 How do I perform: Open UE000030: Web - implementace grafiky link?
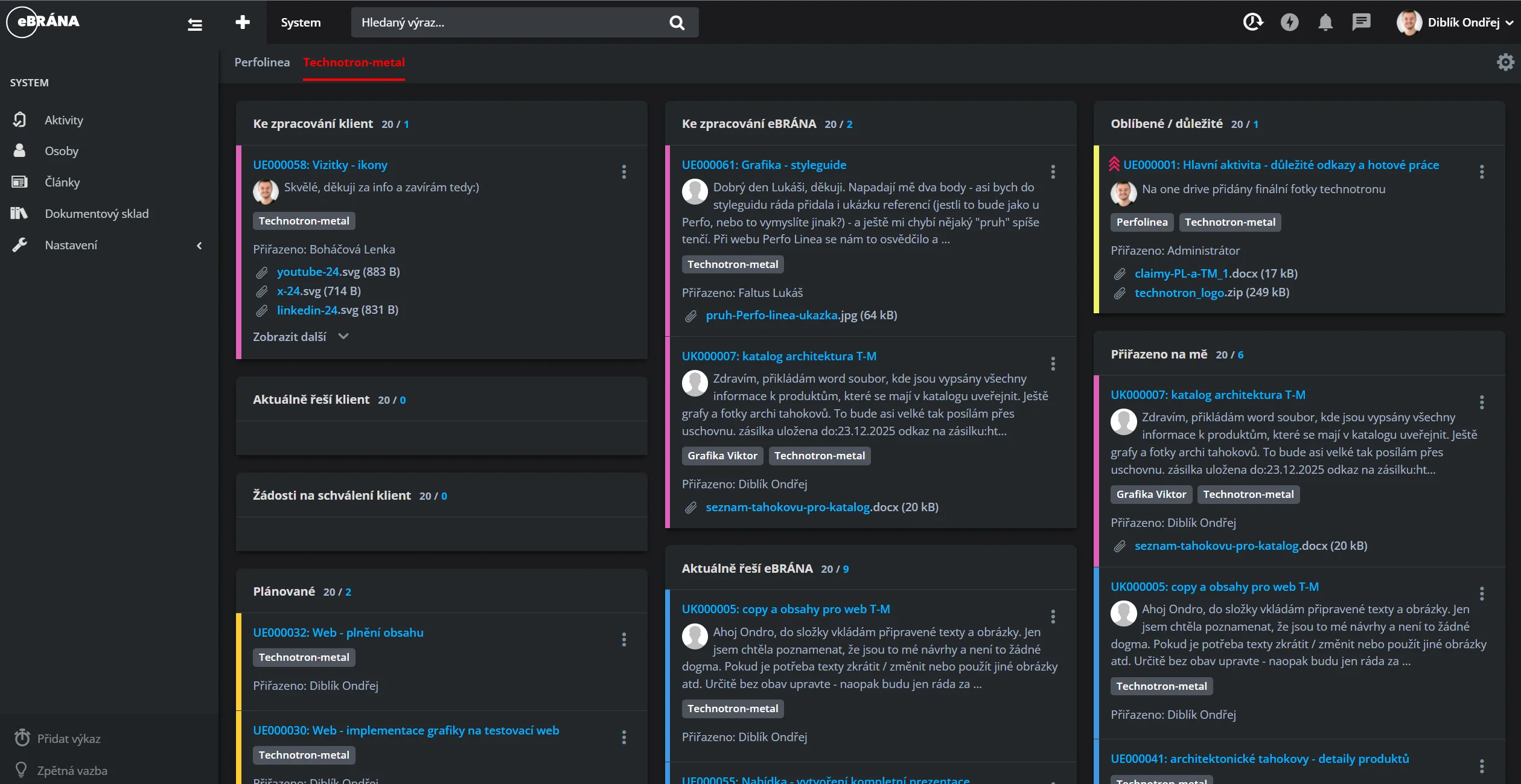(x=406, y=730)
